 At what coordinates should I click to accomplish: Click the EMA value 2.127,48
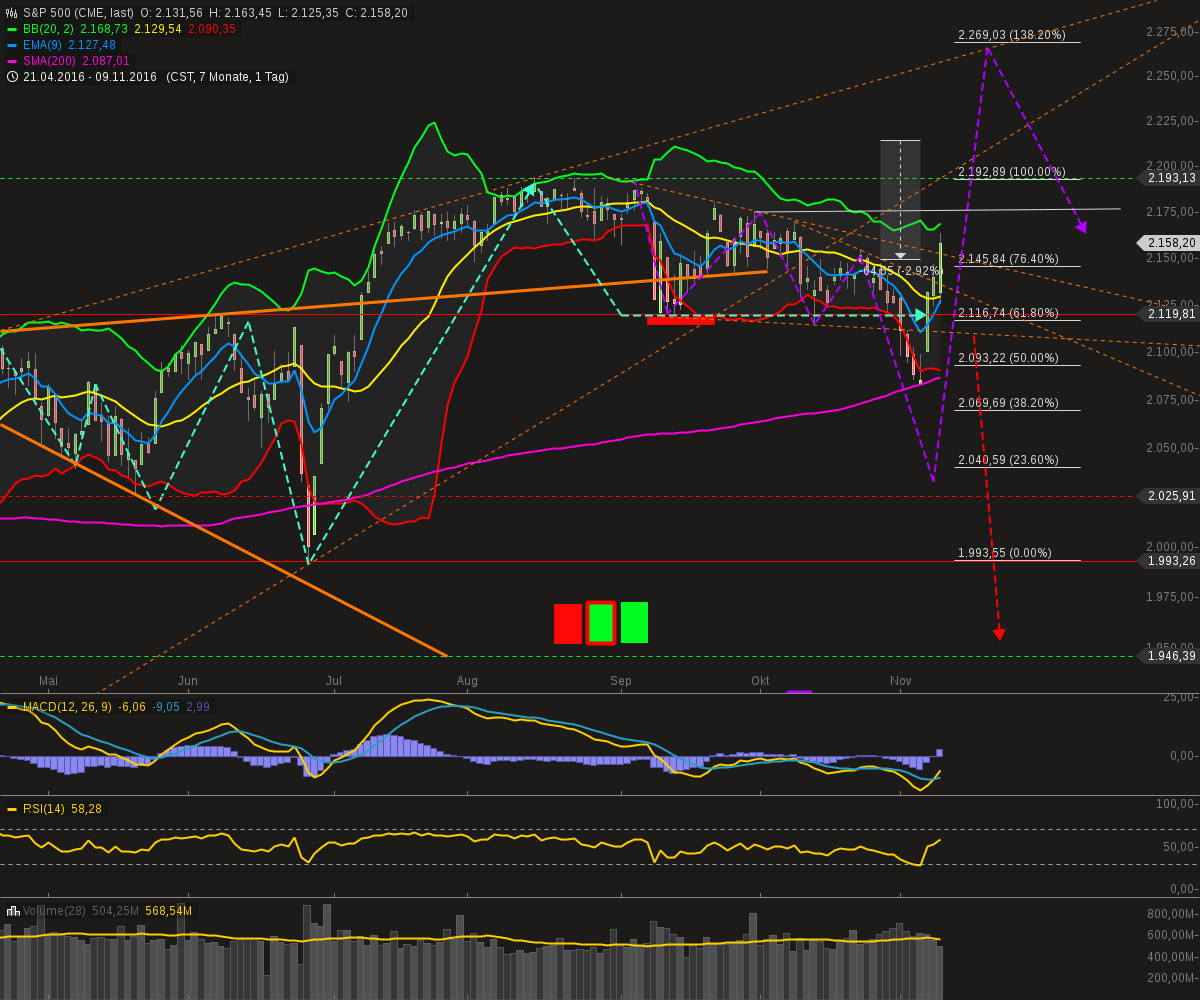coord(92,45)
